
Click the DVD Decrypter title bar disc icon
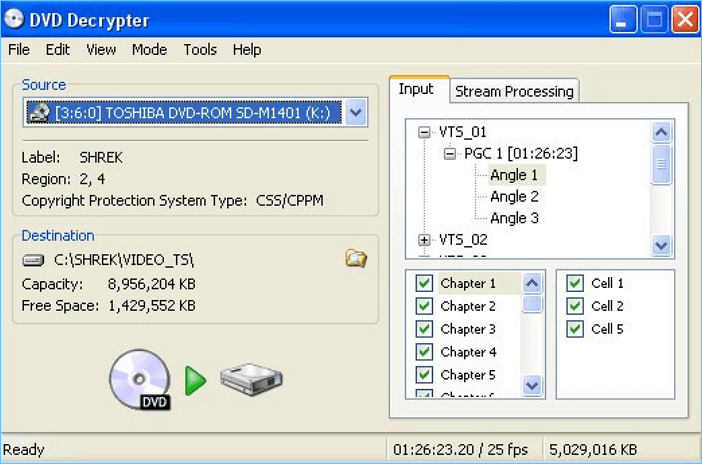pyautogui.click(x=14, y=19)
